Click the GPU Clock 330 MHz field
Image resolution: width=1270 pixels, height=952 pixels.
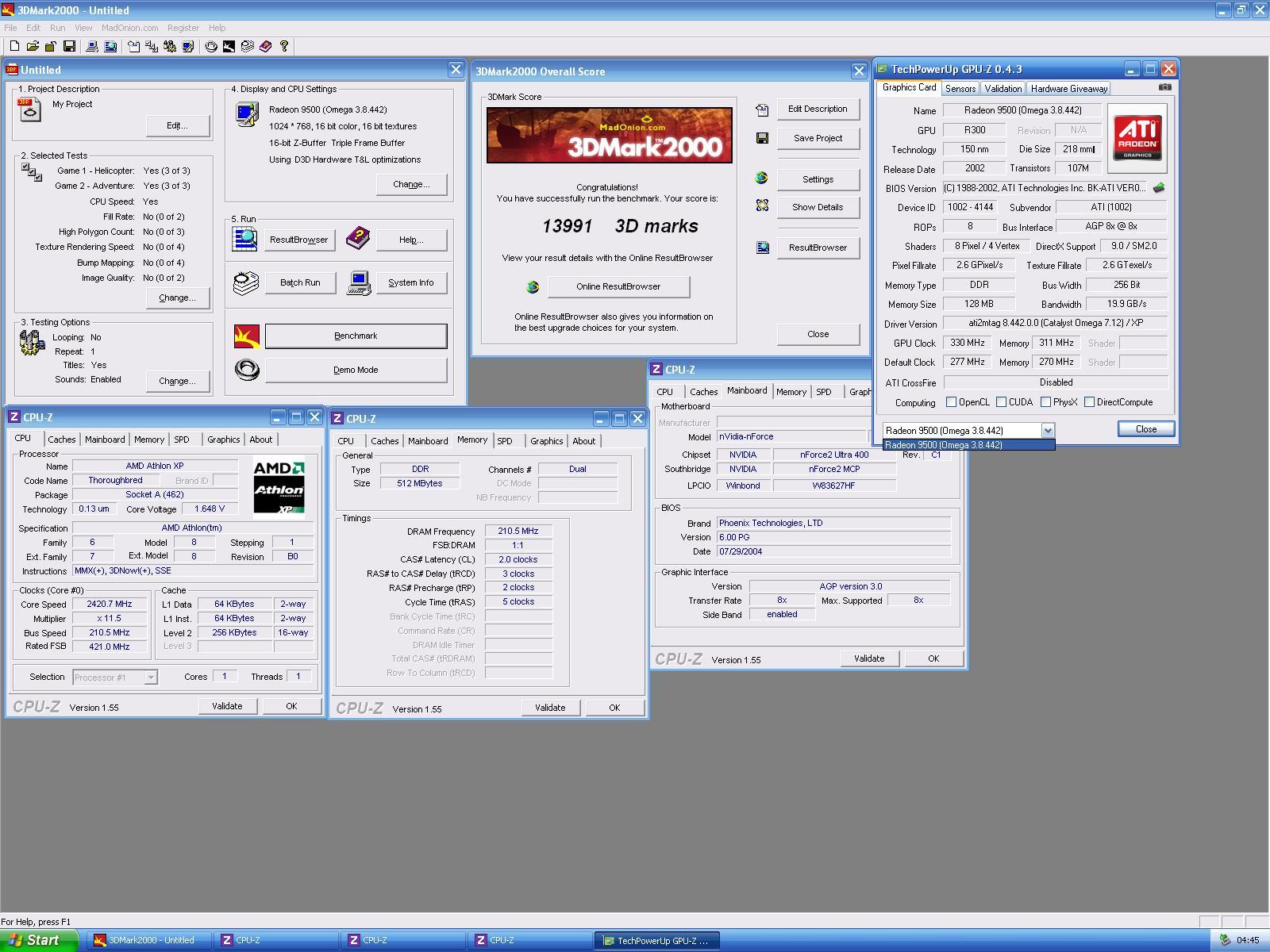click(x=968, y=344)
